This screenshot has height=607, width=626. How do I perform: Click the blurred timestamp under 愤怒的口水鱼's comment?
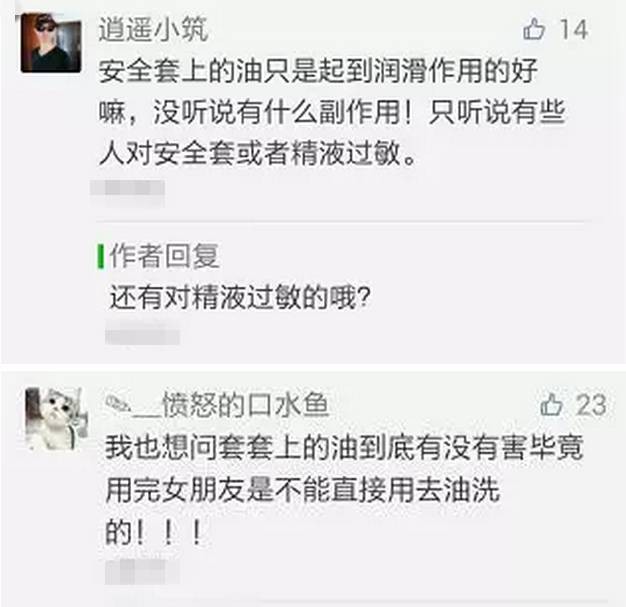(x=142, y=571)
